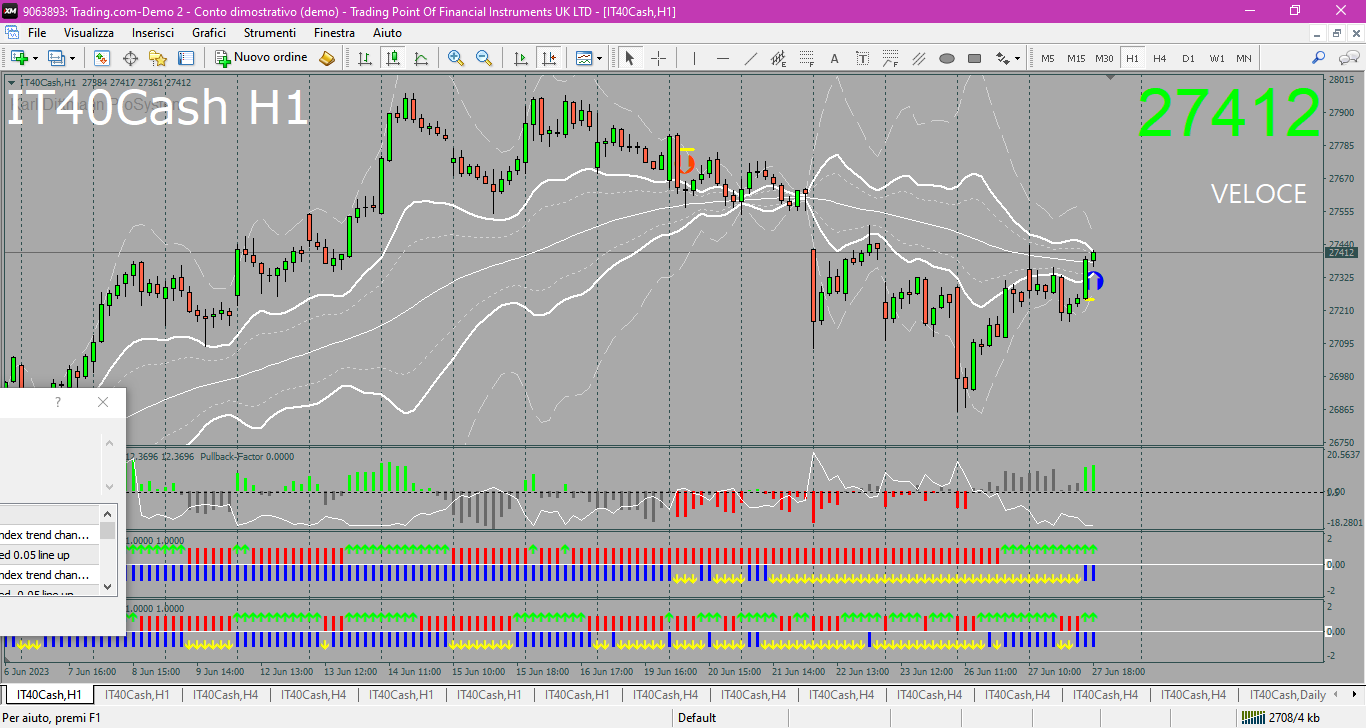Screen dimensions: 1366x728
Task: Switch timeframe to M5
Action: (1048, 58)
